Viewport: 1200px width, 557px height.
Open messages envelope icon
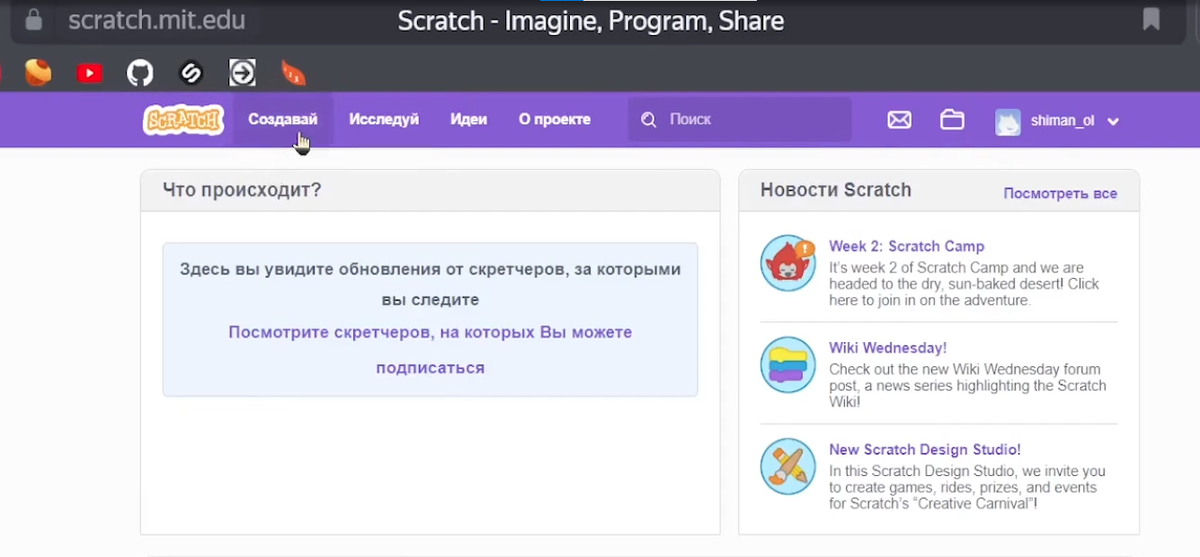[x=900, y=120]
